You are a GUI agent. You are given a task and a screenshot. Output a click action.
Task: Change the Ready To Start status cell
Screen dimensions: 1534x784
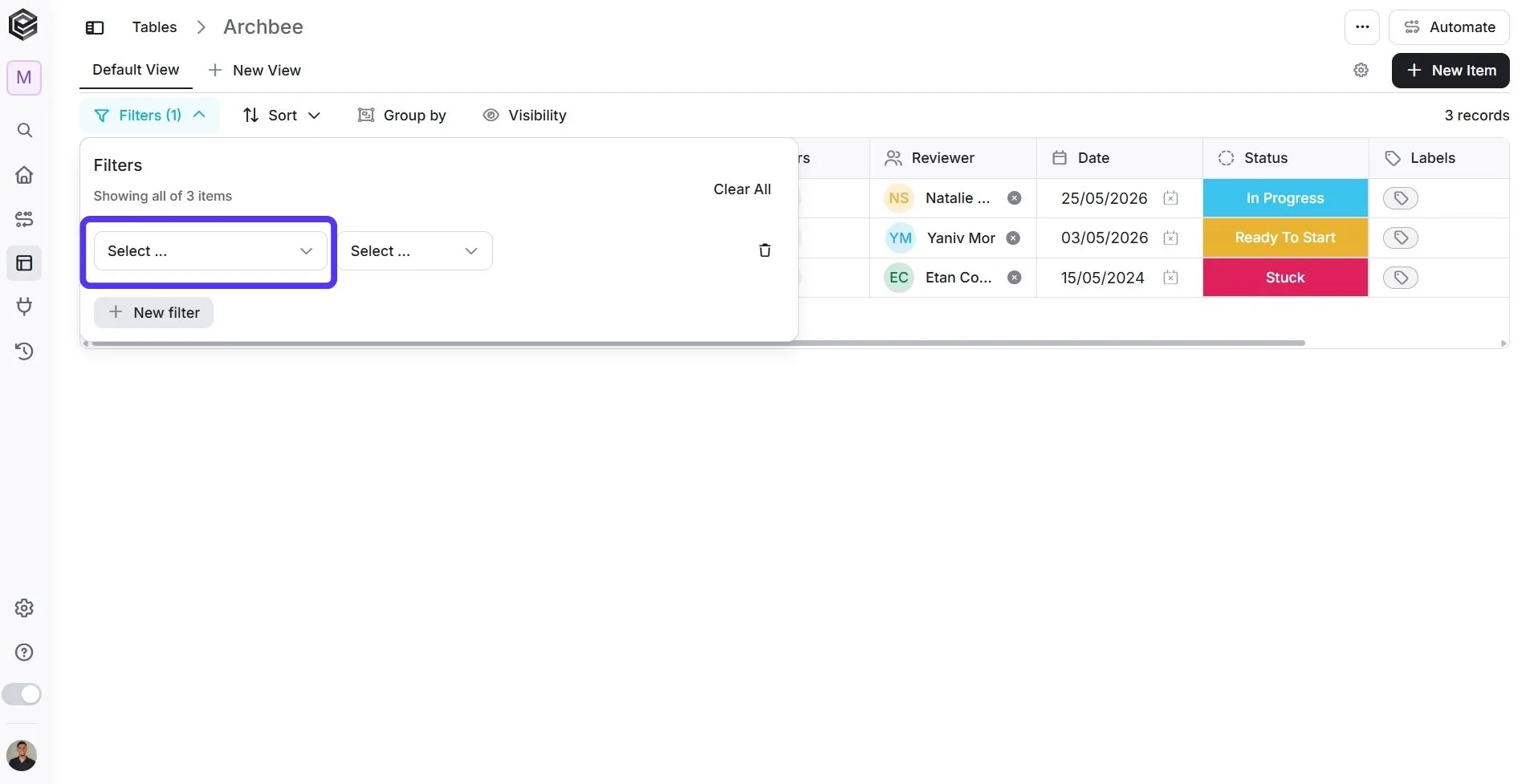1285,238
